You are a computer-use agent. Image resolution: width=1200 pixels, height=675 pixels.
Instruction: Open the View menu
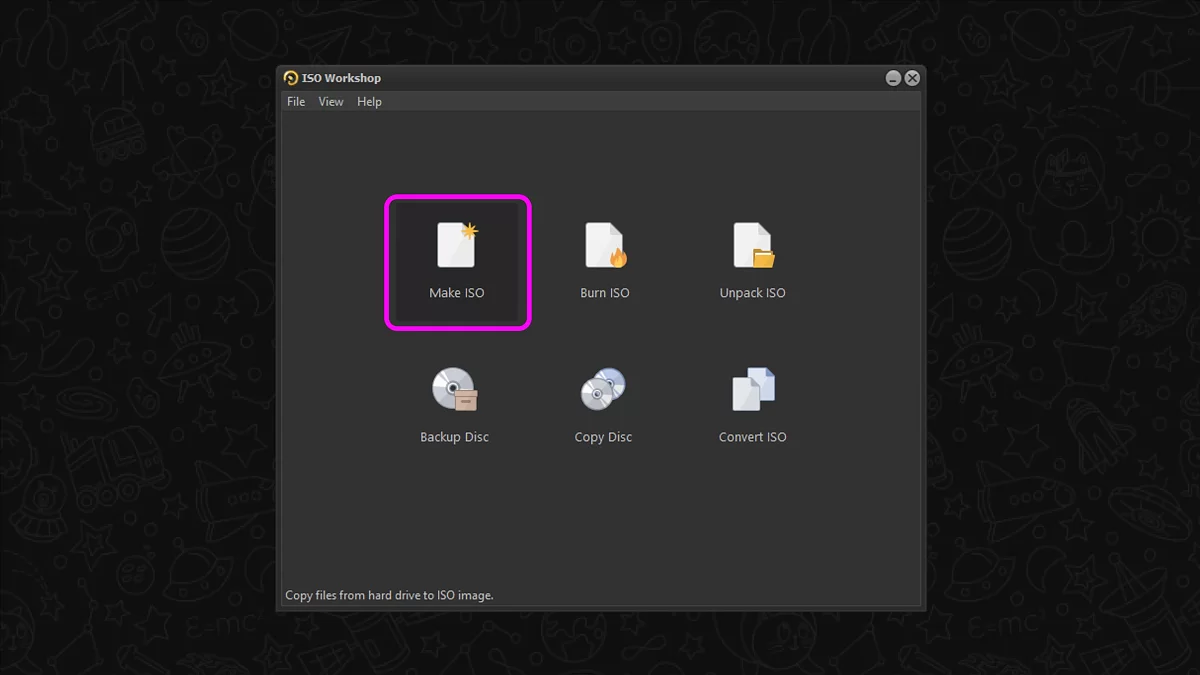[331, 102]
